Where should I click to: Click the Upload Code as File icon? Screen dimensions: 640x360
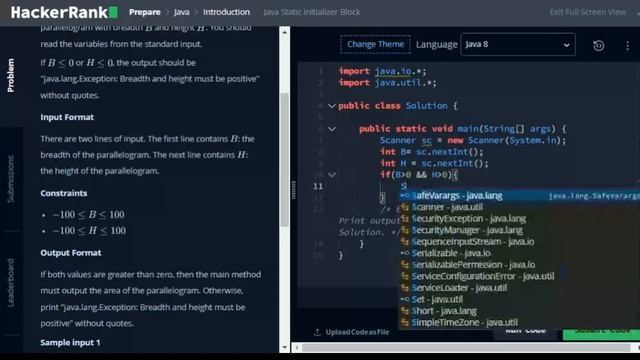tap(317, 332)
